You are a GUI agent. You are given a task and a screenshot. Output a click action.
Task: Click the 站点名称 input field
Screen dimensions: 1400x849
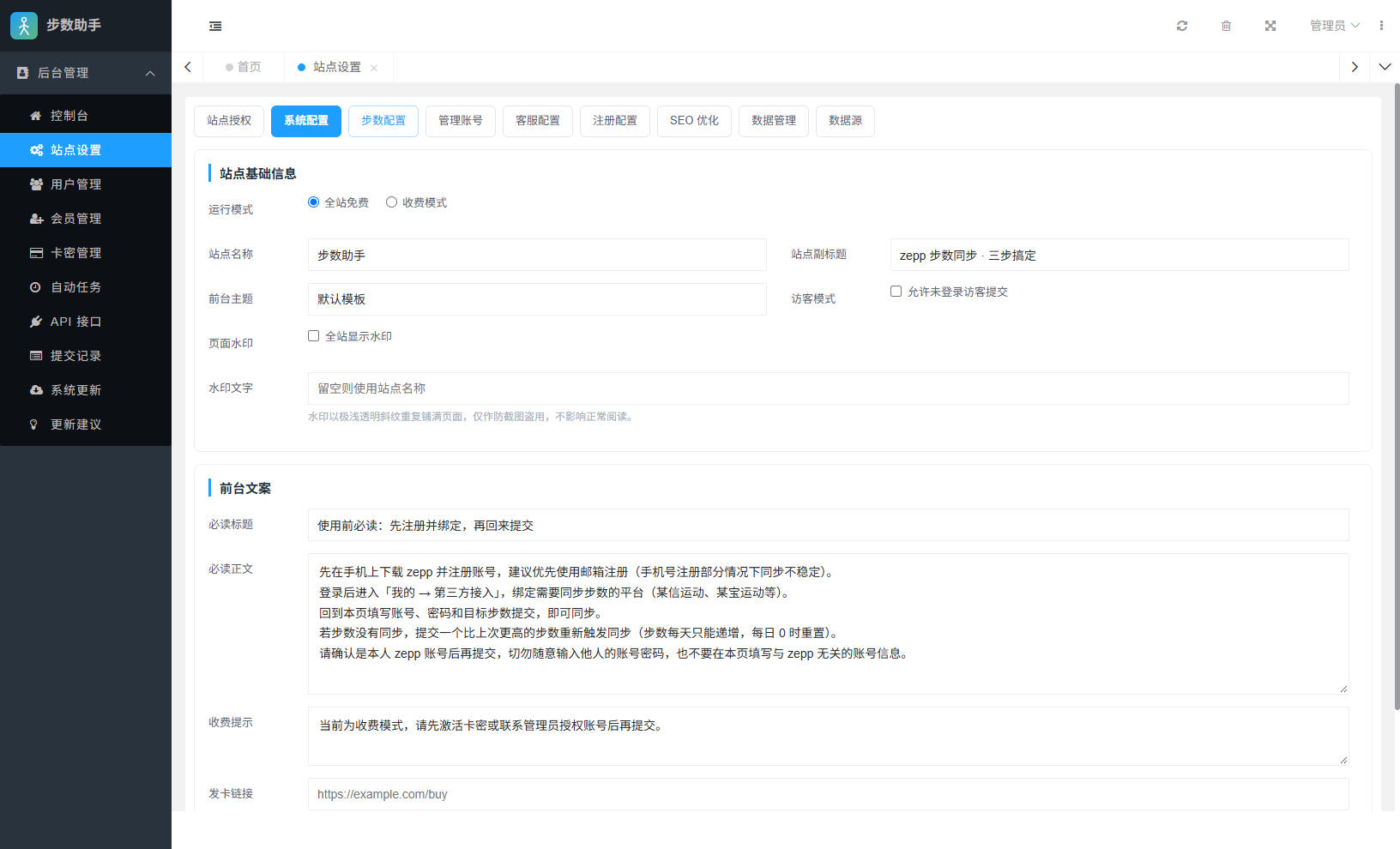pos(537,255)
